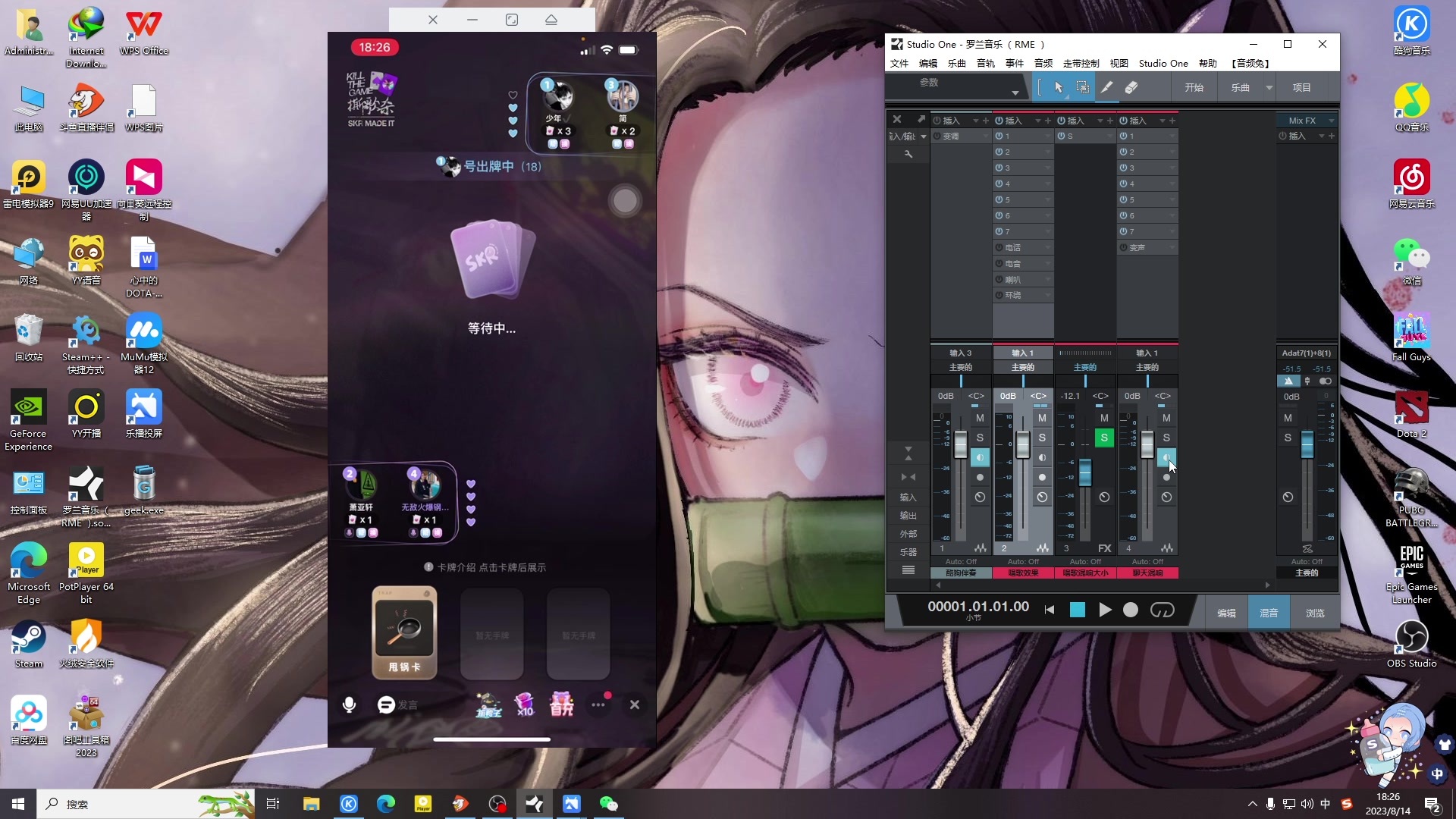Click the channel 1 volume fader
1456x819 pixels.
961,444
